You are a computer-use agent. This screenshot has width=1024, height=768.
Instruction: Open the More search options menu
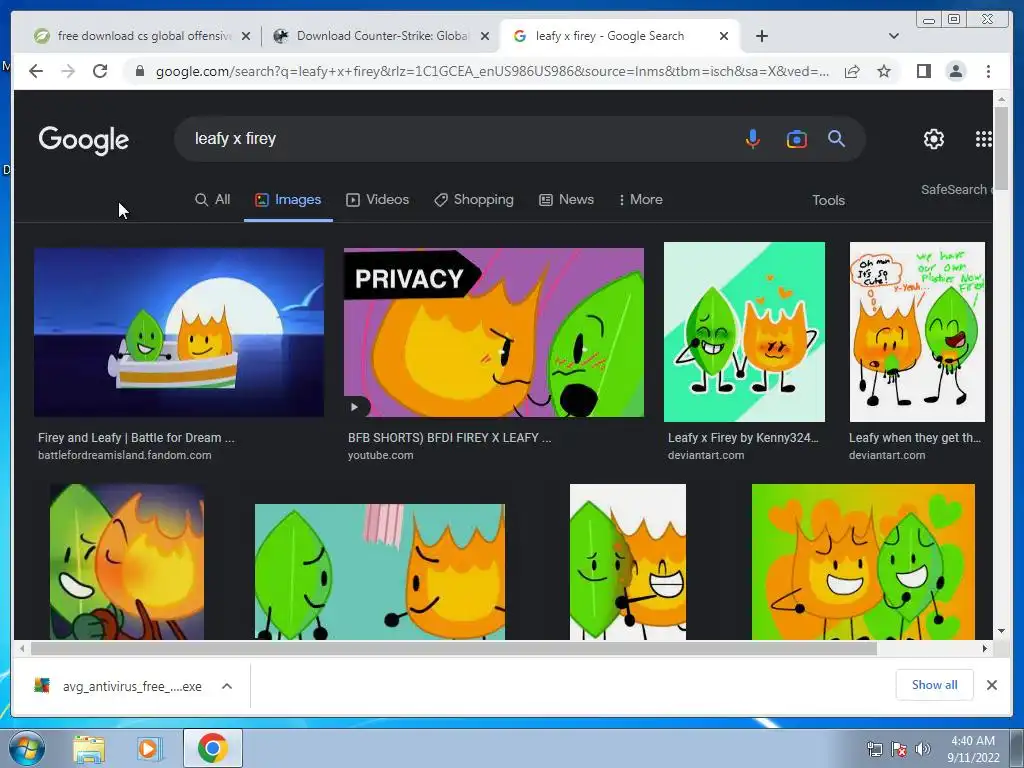point(640,200)
